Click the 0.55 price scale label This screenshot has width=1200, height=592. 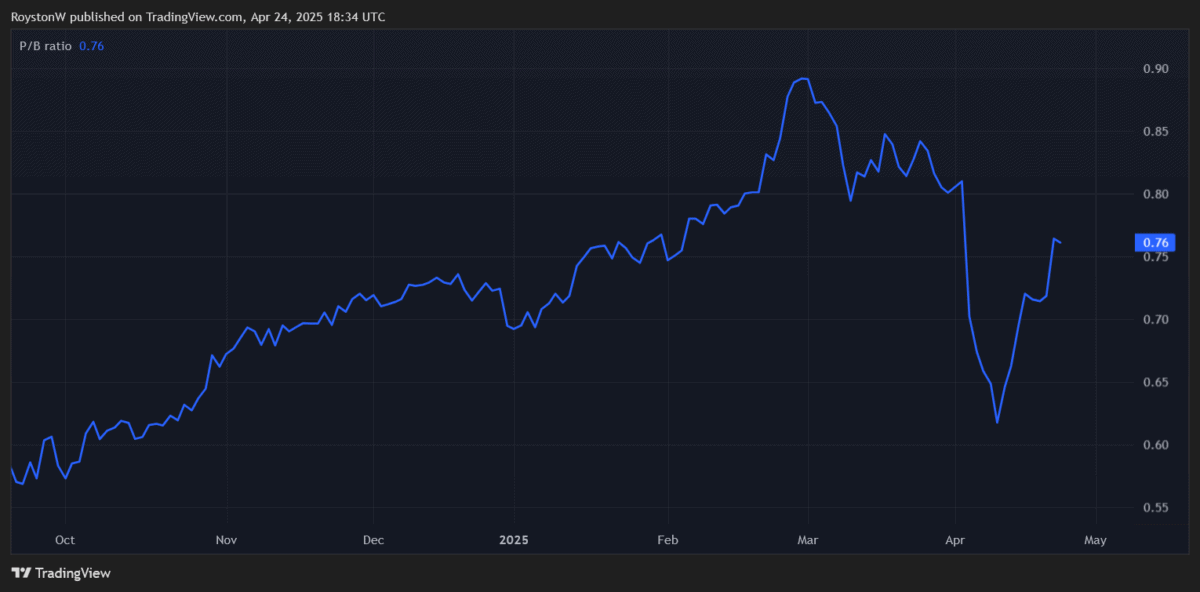[x=1155, y=508]
